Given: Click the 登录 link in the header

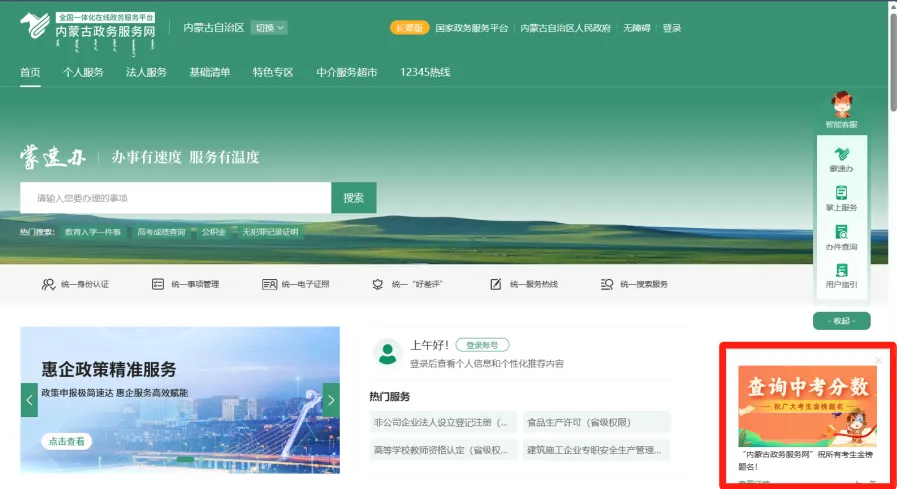Looking at the screenshot, I should point(672,28).
